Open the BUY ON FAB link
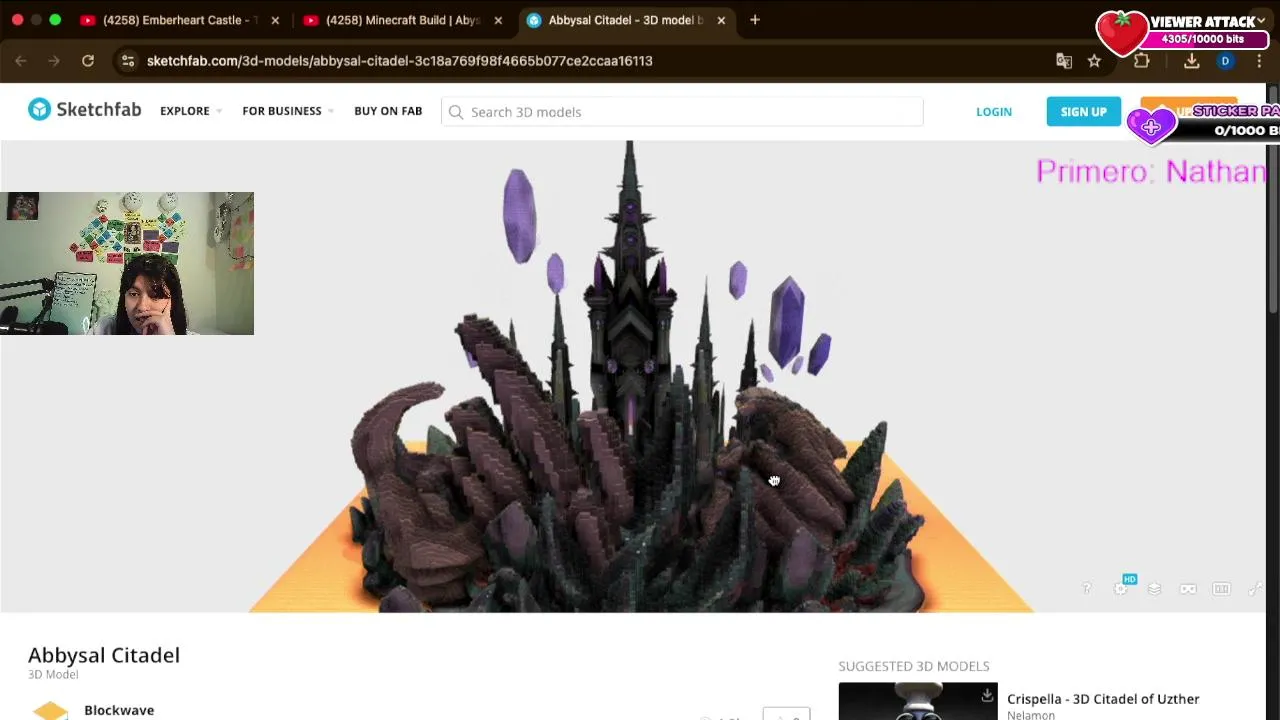1280x720 pixels. (x=388, y=111)
